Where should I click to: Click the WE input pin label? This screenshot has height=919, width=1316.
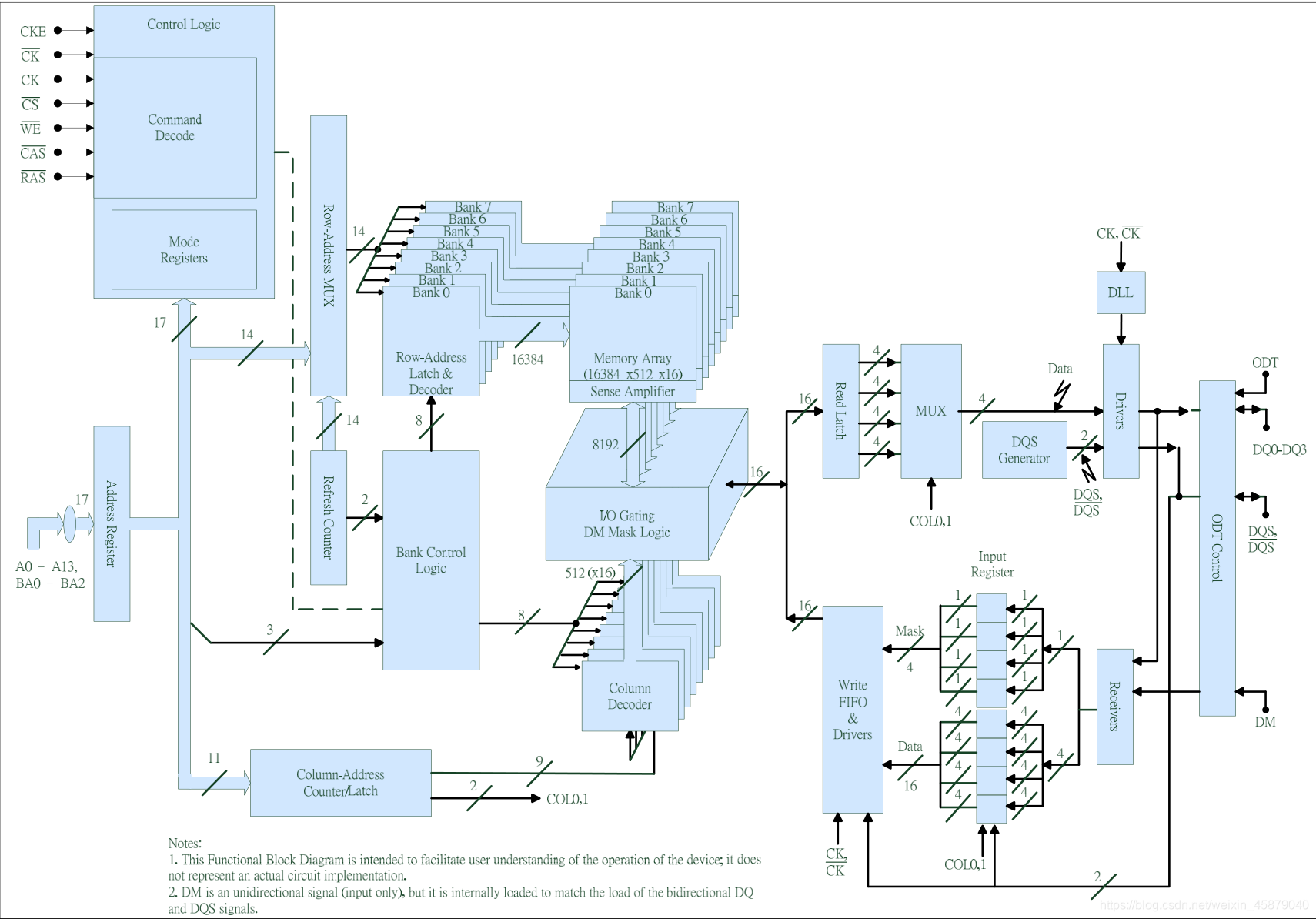[x=31, y=129]
